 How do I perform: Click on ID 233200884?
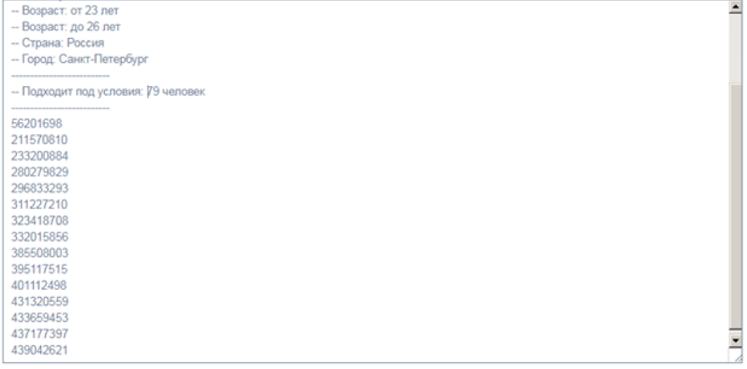40,156
